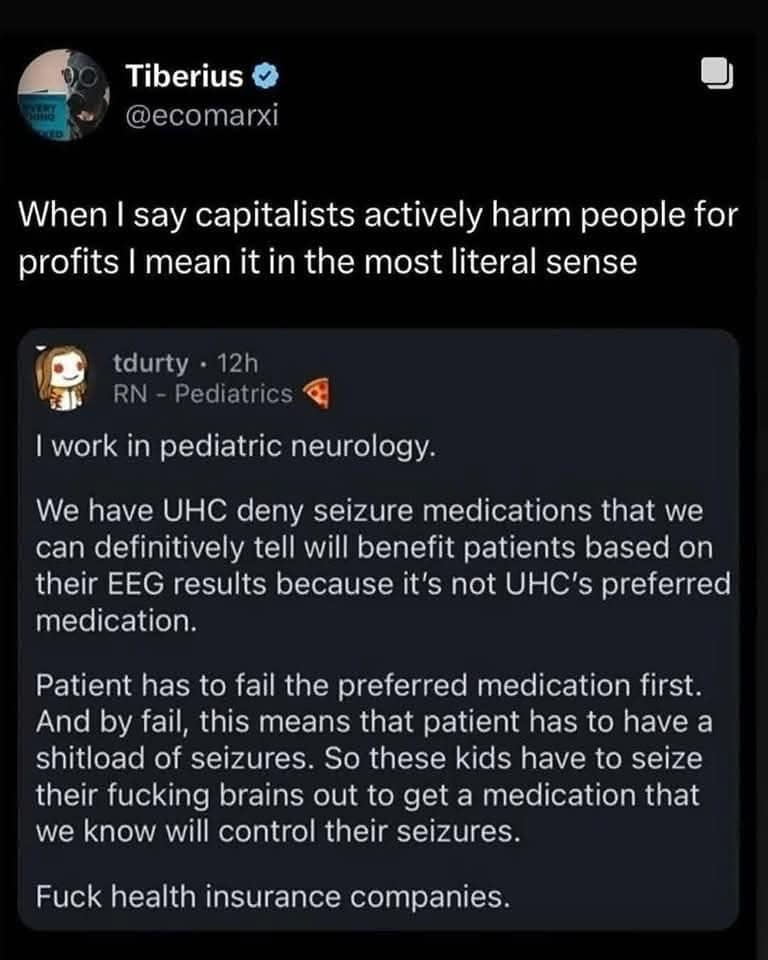Visit the @ecomarxi handle
This screenshot has width=768, height=960.
[x=202, y=115]
